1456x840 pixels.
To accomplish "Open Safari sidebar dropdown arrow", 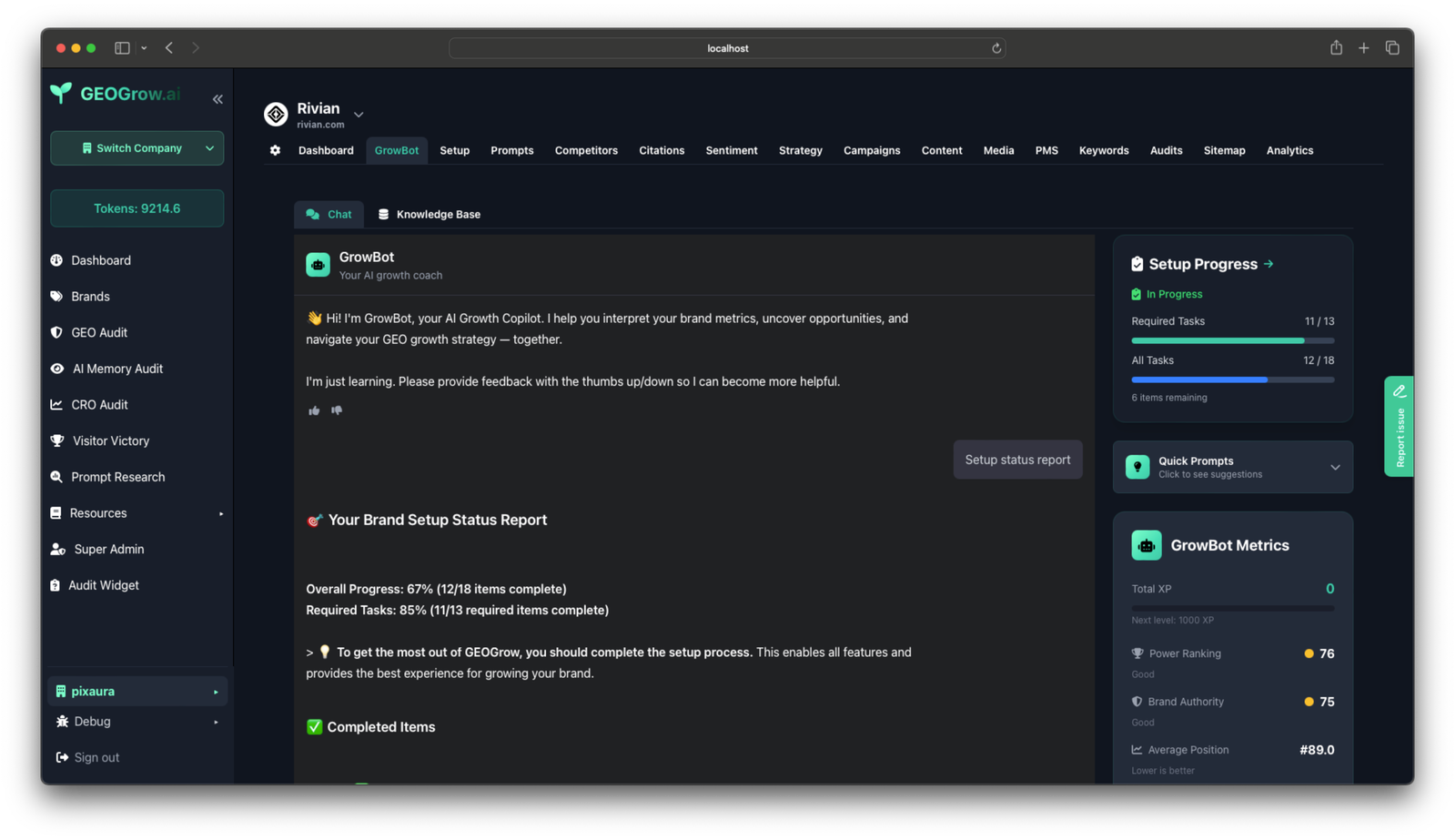I will click(144, 48).
